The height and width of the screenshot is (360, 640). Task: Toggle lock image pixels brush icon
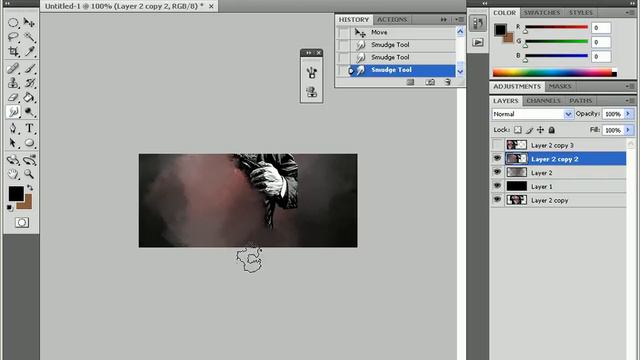(529, 130)
